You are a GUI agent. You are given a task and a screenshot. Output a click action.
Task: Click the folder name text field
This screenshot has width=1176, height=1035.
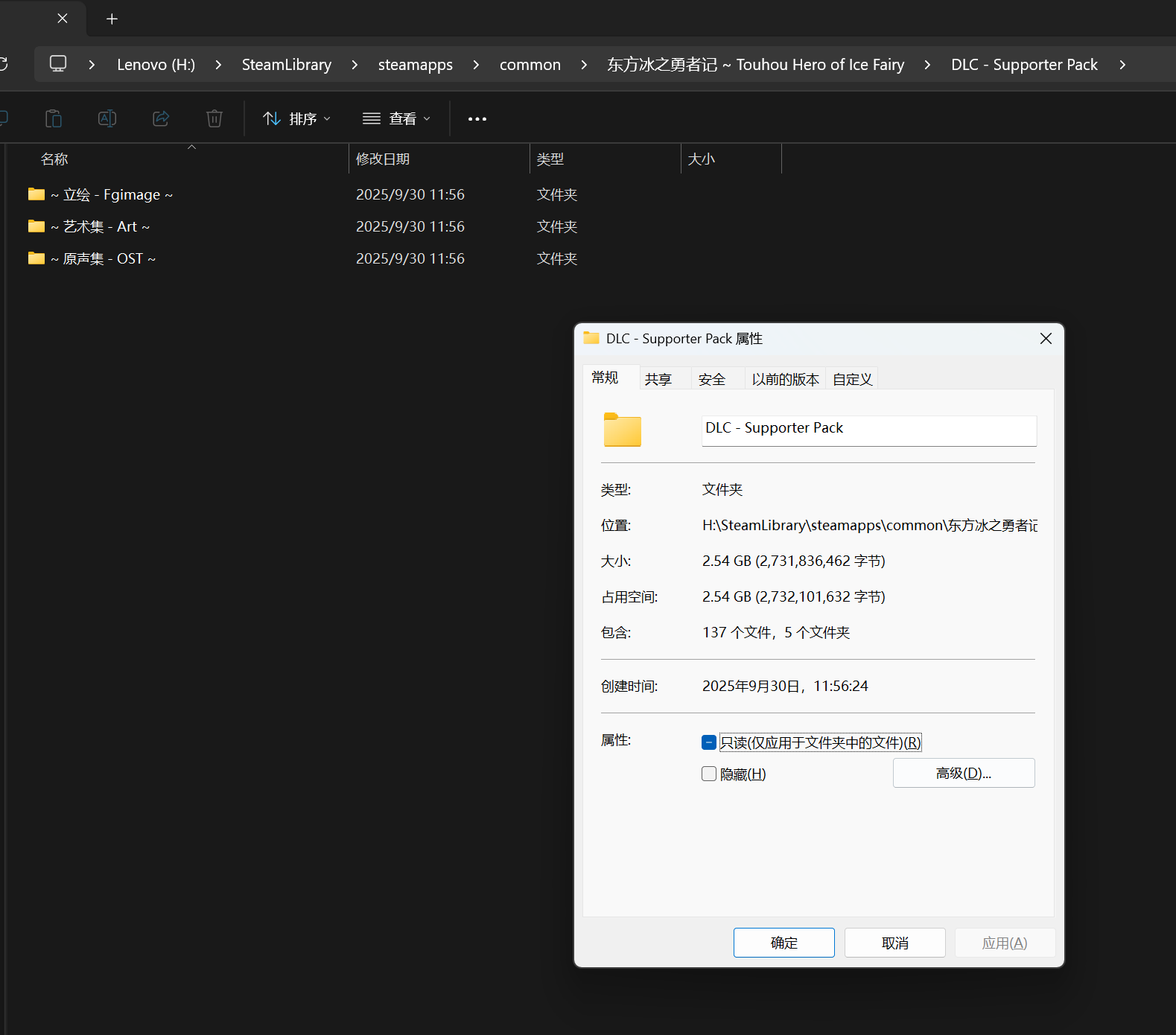point(868,430)
